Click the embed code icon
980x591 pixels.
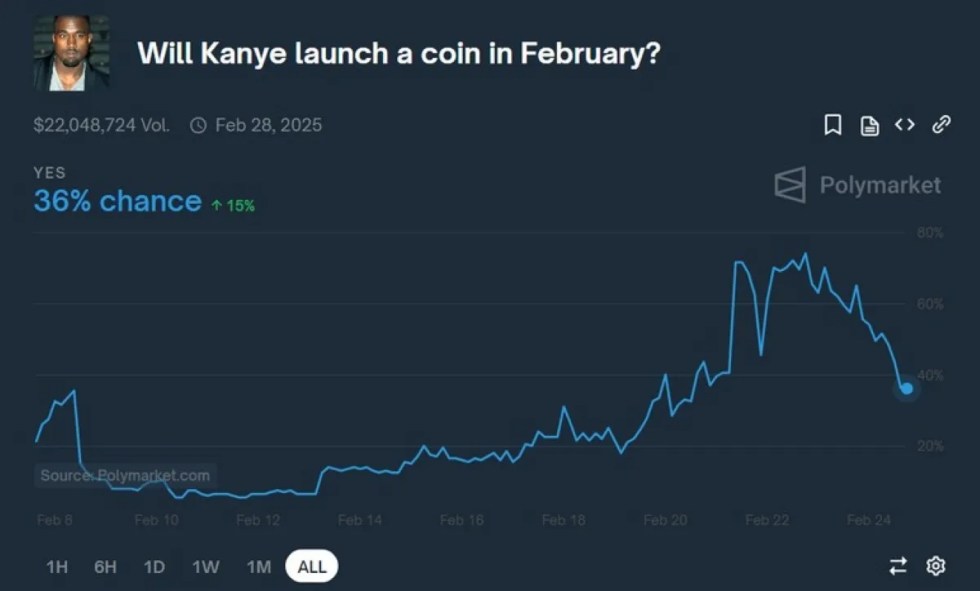coord(905,125)
